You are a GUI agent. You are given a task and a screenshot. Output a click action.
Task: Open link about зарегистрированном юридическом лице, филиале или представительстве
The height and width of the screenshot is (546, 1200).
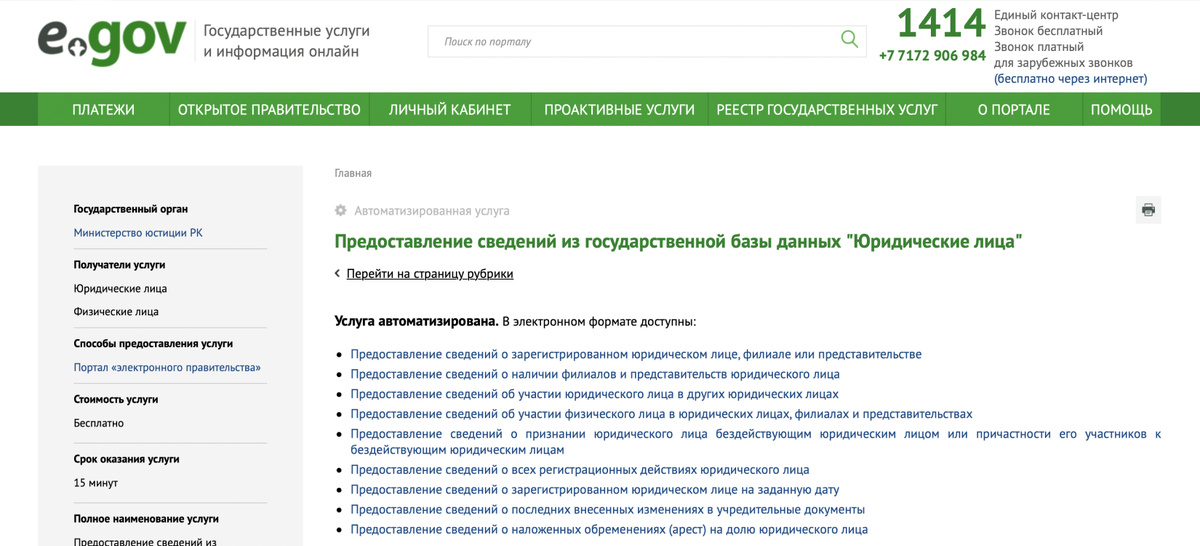636,354
